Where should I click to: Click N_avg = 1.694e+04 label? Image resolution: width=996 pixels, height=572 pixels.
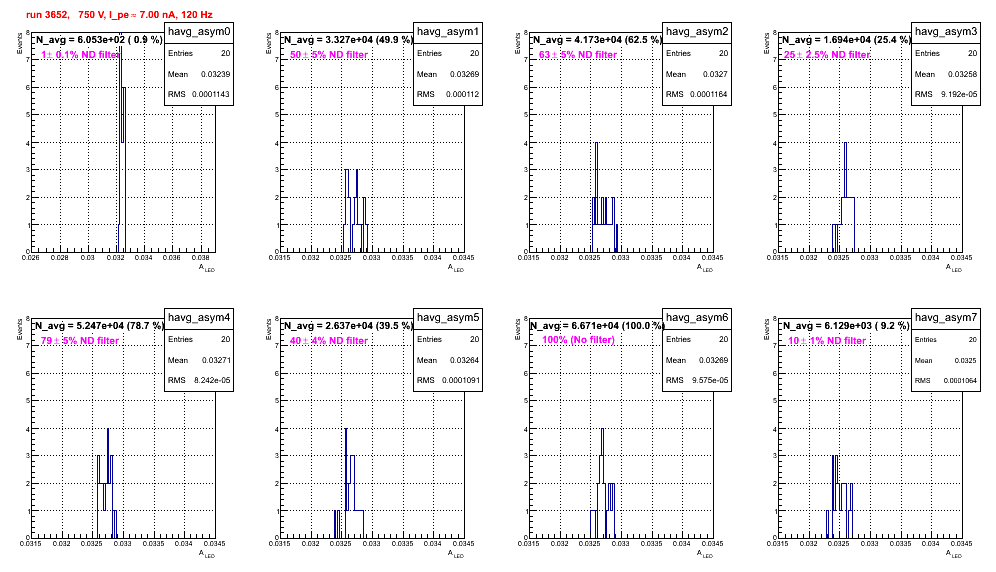click(x=846, y=40)
